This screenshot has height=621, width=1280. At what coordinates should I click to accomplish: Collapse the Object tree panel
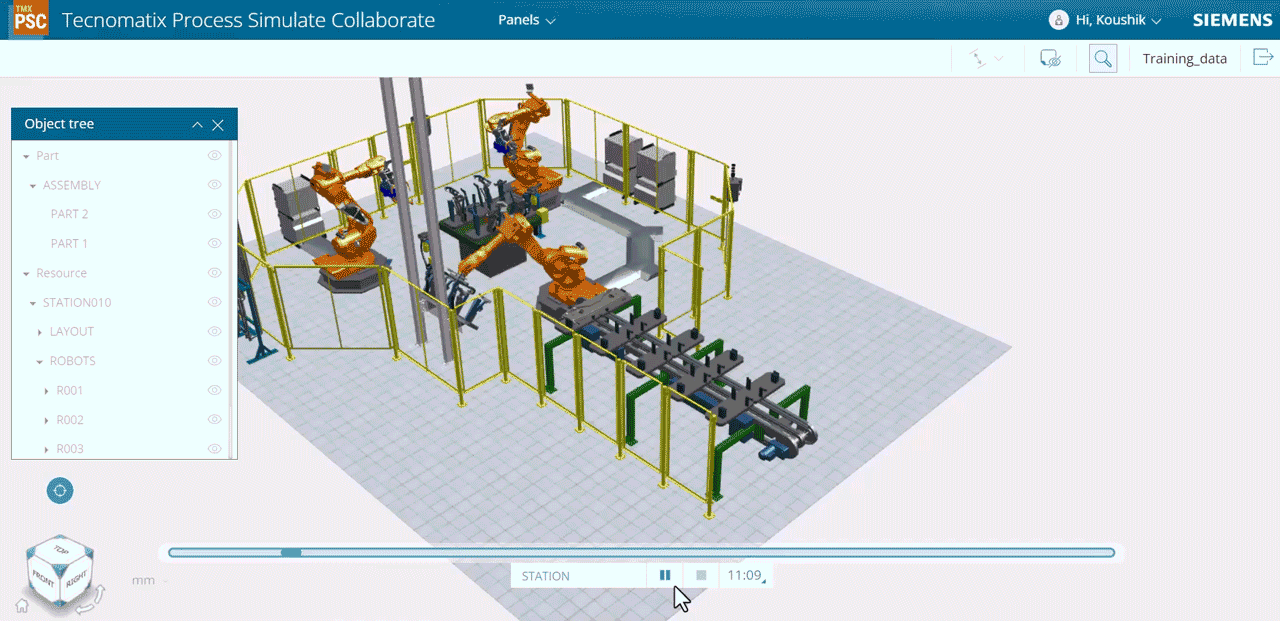197,125
